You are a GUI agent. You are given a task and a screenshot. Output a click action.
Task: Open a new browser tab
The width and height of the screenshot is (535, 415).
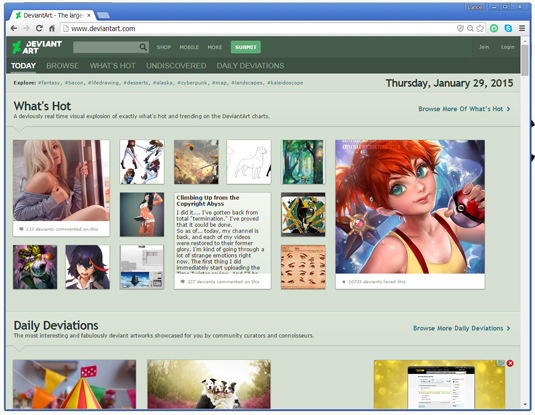point(103,15)
